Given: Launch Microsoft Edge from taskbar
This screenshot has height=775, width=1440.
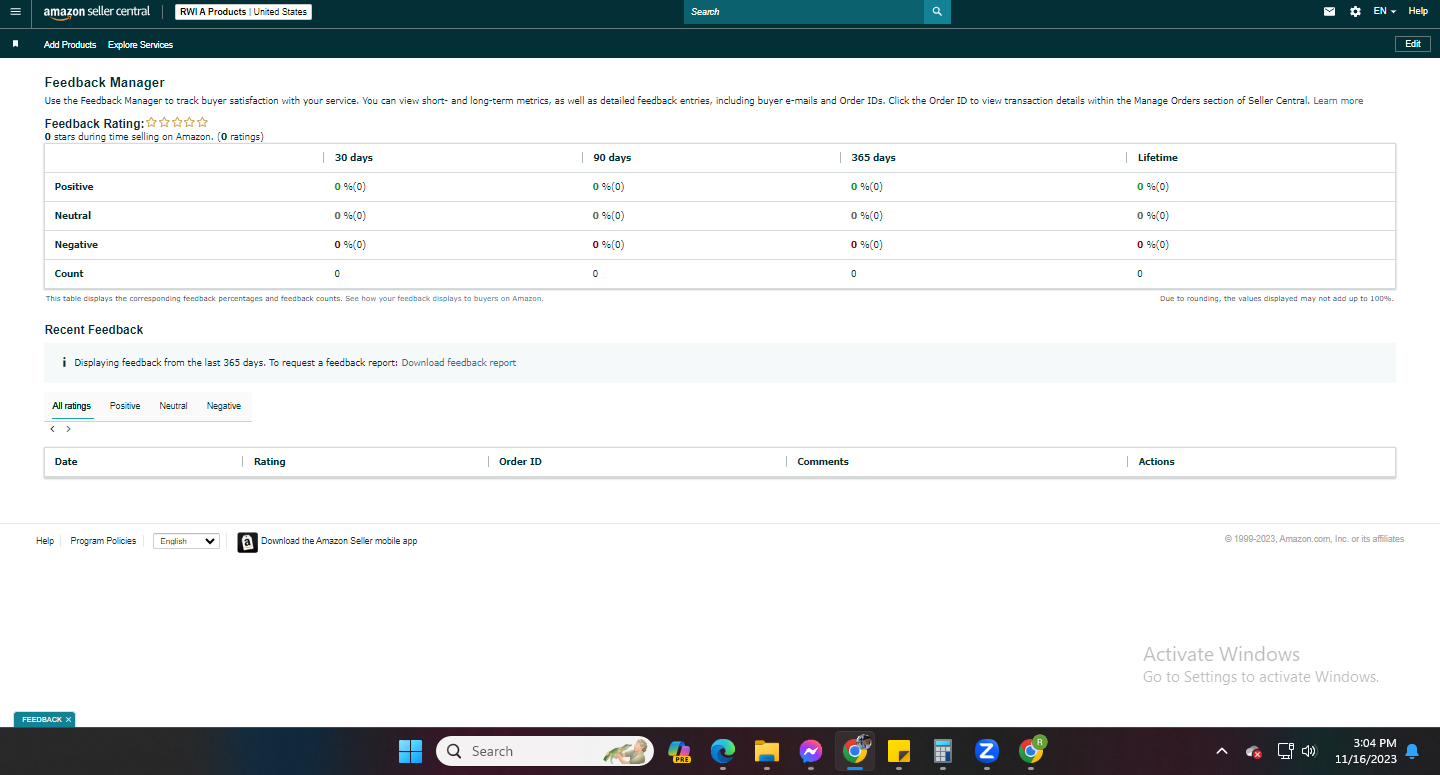Looking at the screenshot, I should tap(723, 751).
